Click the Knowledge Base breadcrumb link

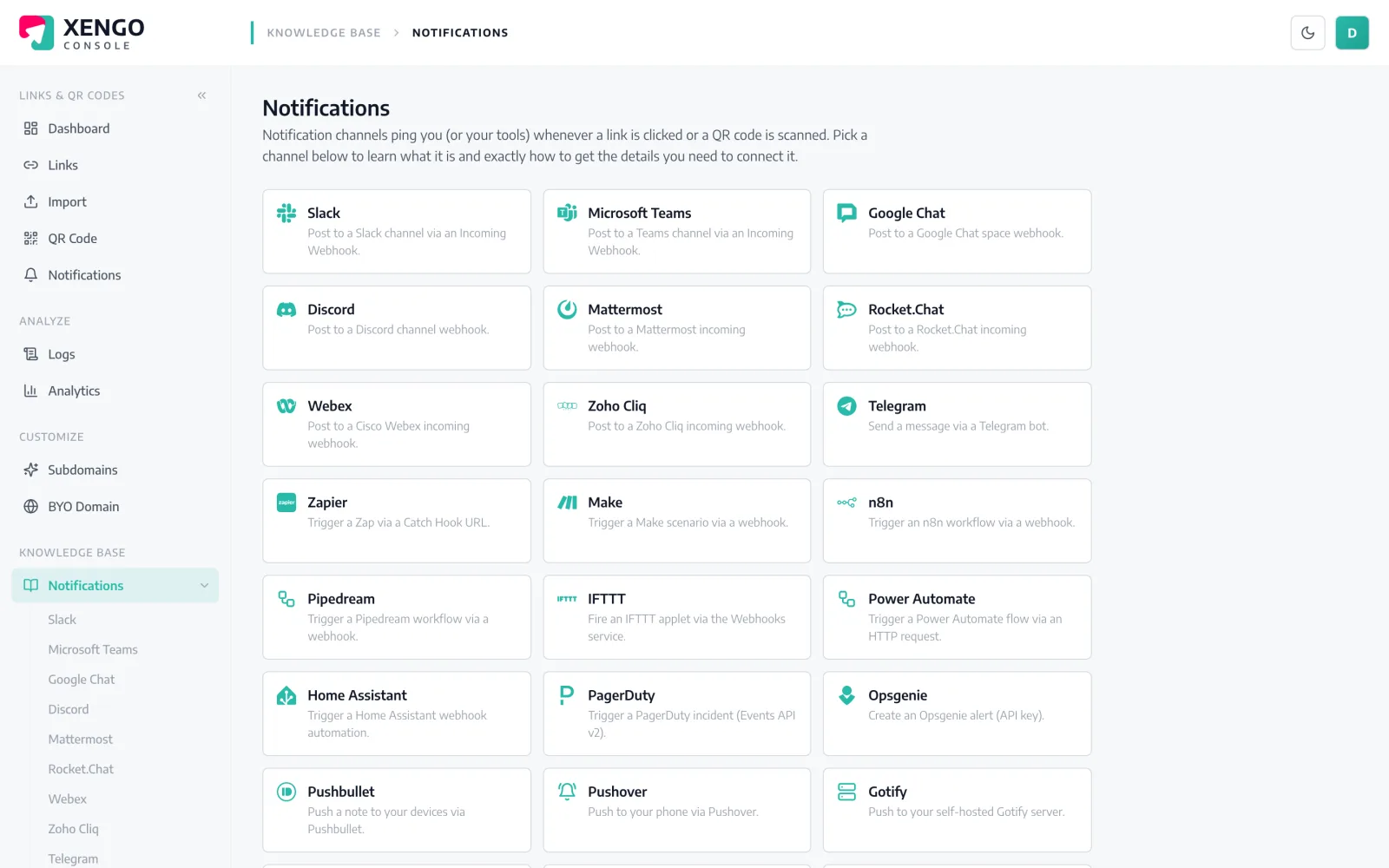pos(324,33)
